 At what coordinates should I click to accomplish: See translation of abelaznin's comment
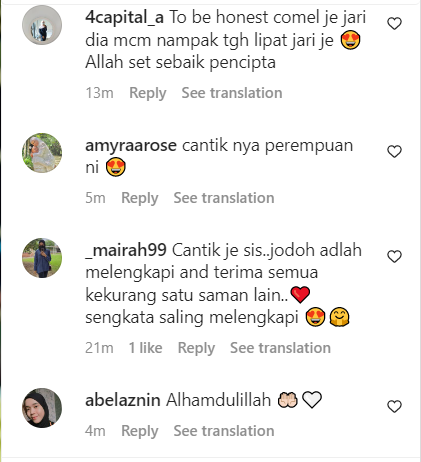click(x=224, y=431)
